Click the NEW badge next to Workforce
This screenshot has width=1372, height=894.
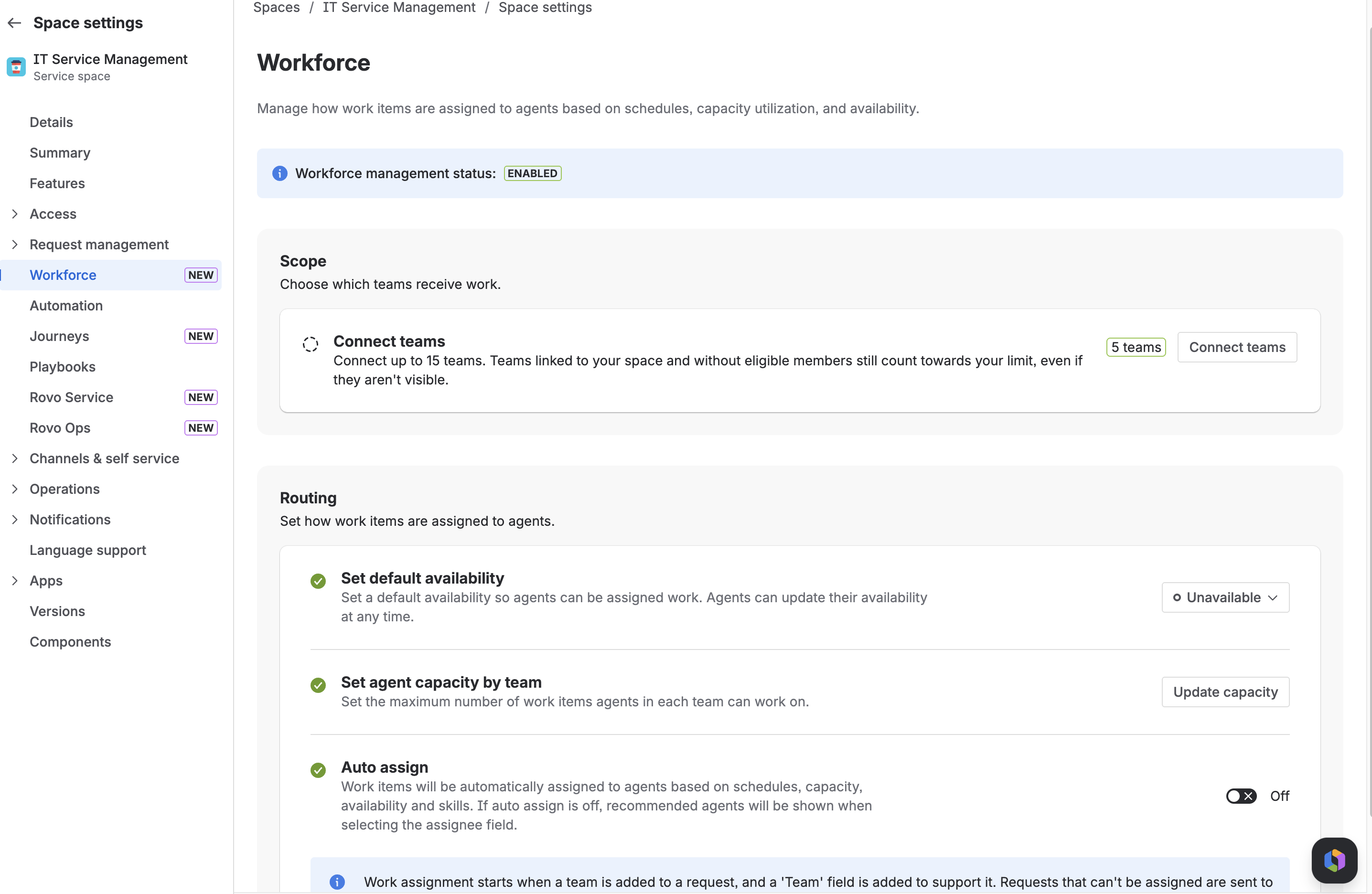coord(201,275)
